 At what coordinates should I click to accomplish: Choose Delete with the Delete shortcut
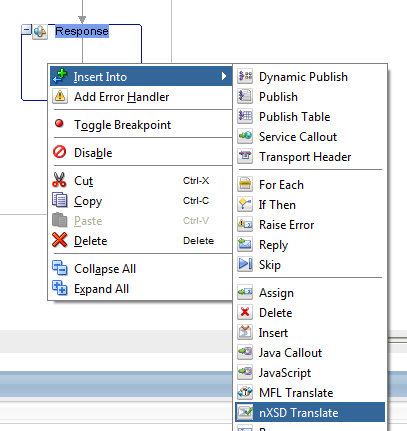pyautogui.click(x=141, y=241)
